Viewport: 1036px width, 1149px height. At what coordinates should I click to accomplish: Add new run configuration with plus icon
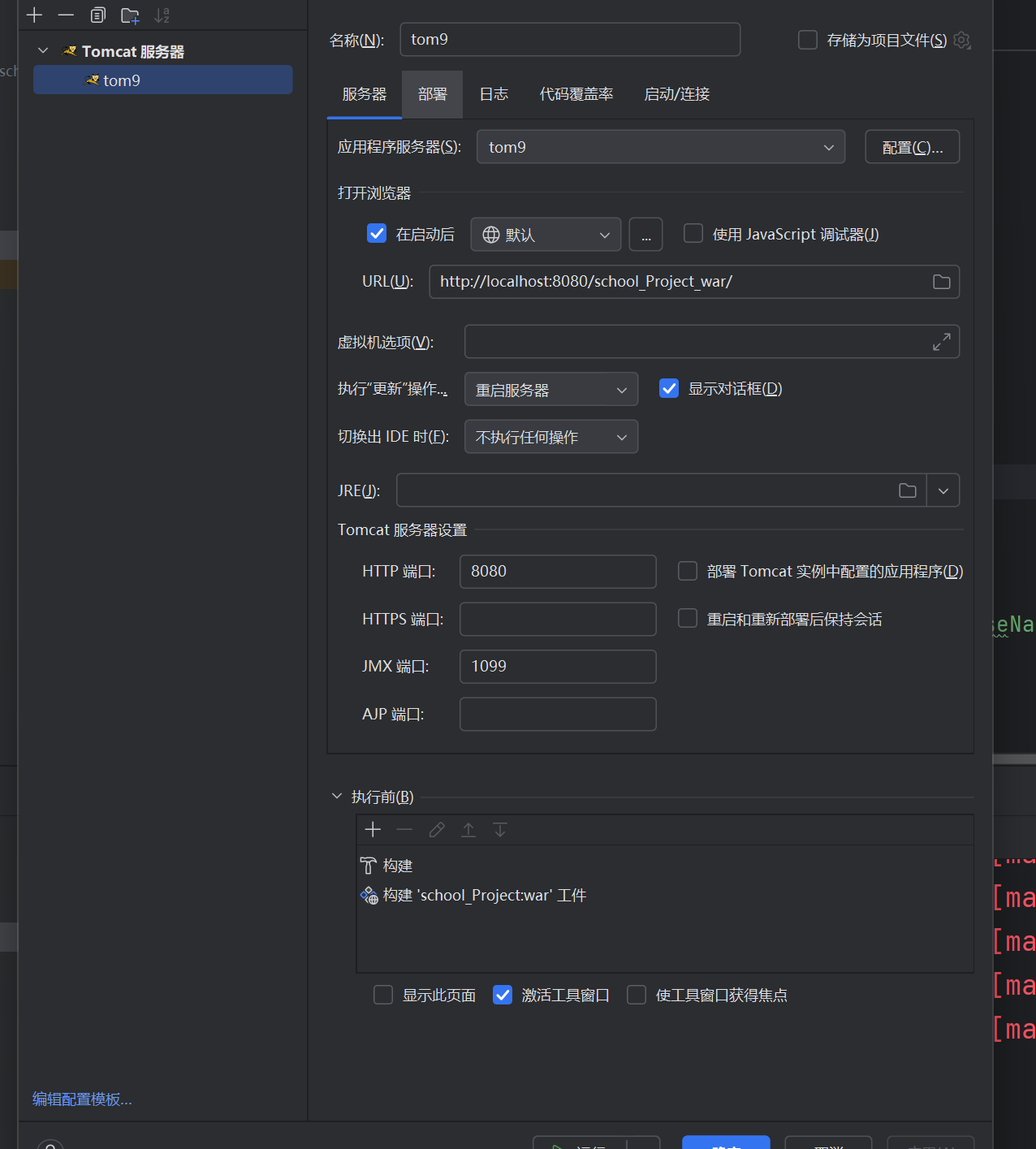click(x=34, y=15)
